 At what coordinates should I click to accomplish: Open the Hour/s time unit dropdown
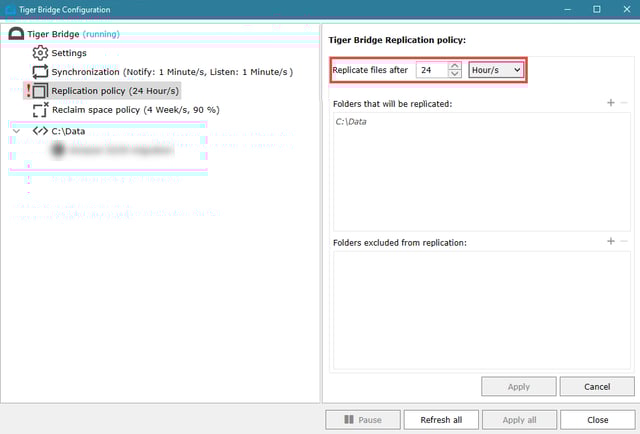(x=496, y=70)
